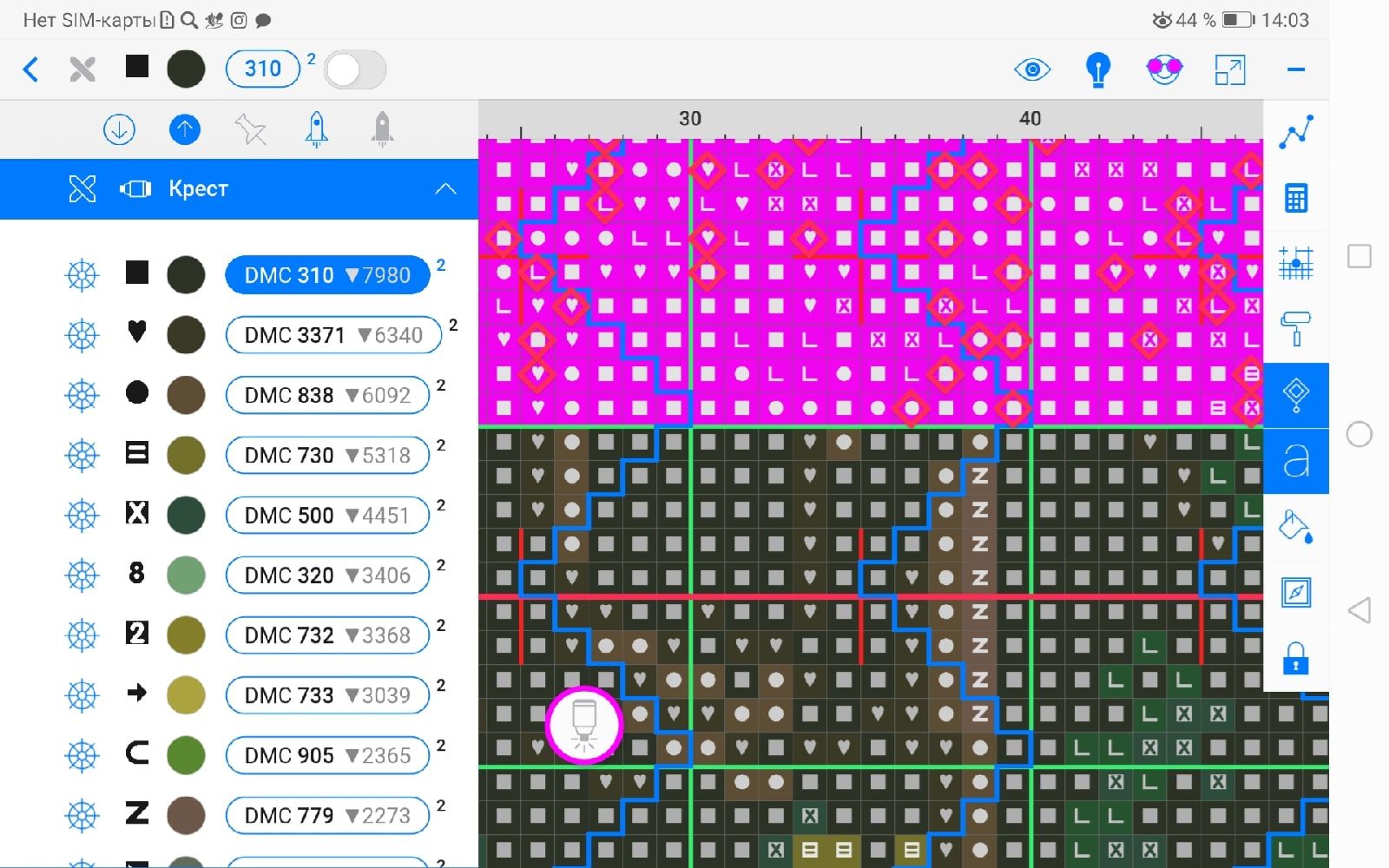
Task: Toggle the eye visibility icon
Action: pyautogui.click(x=1032, y=69)
